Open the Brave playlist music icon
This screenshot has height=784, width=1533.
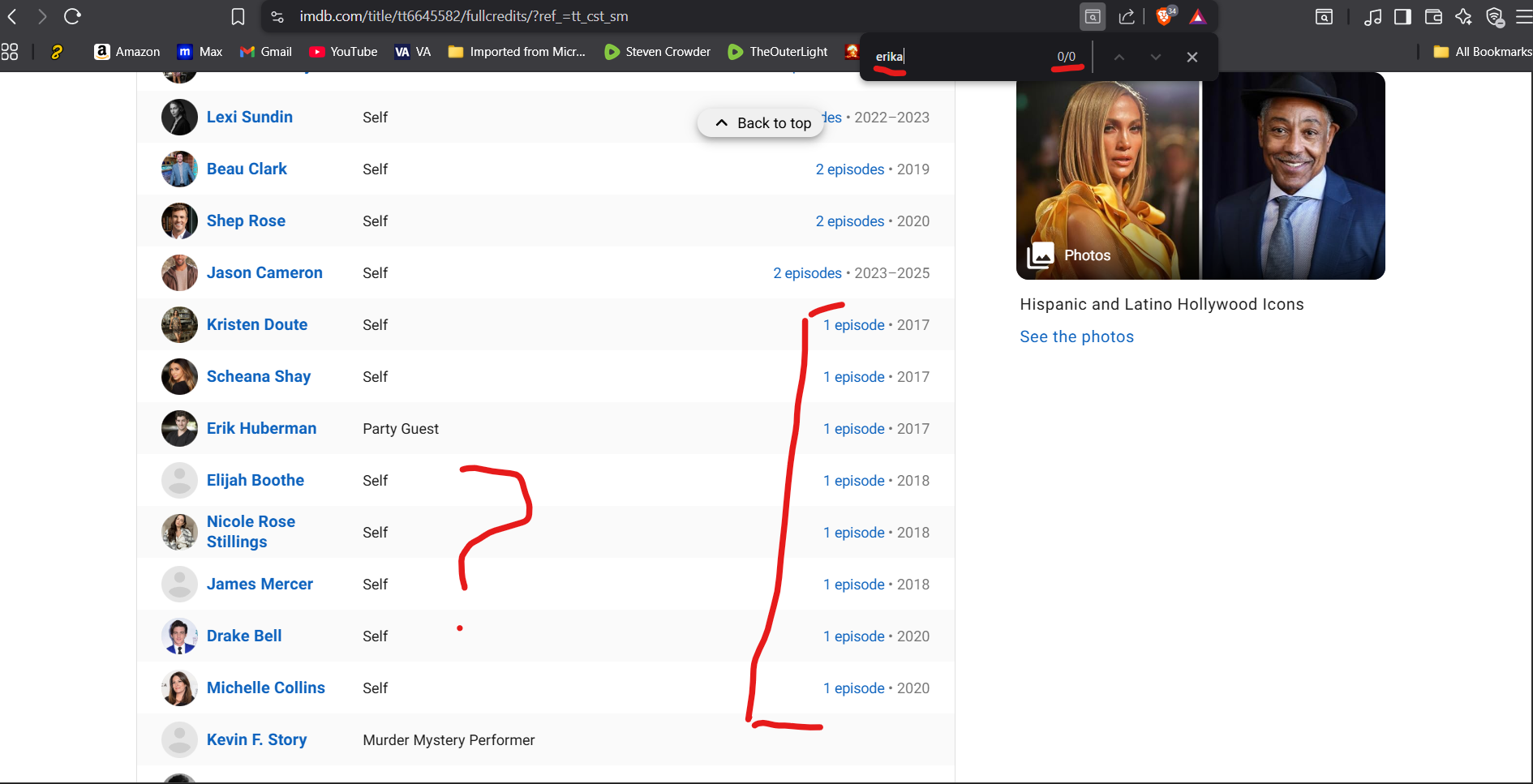coord(1372,16)
